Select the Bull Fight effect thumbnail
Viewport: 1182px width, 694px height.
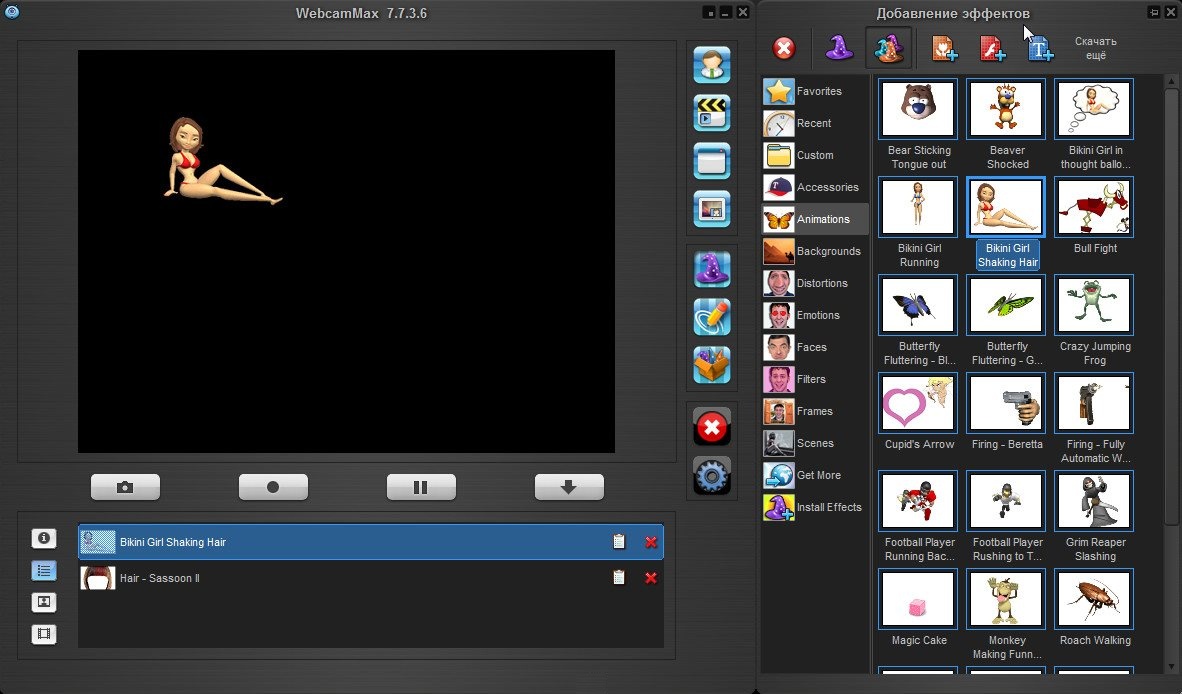1094,208
